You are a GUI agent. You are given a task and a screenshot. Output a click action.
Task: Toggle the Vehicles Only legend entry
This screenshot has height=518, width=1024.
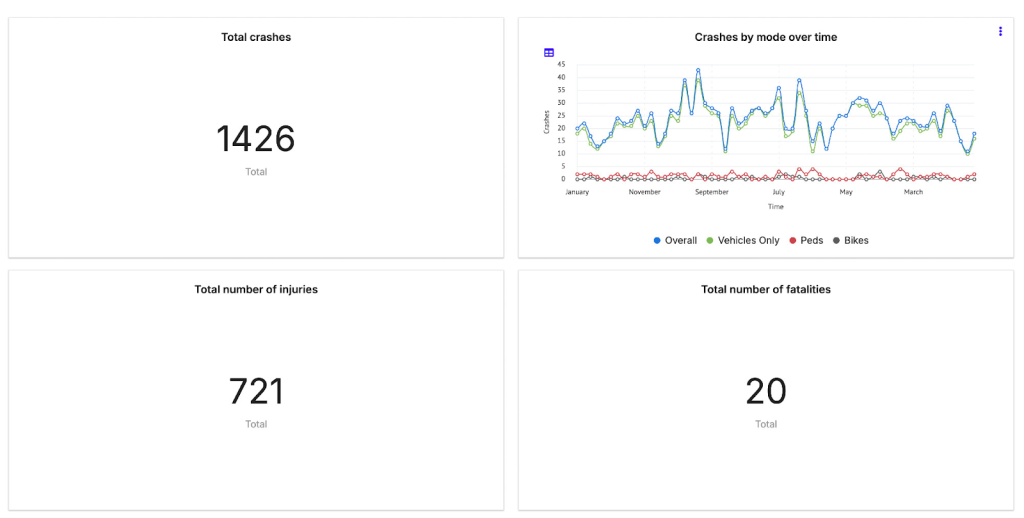click(x=743, y=240)
